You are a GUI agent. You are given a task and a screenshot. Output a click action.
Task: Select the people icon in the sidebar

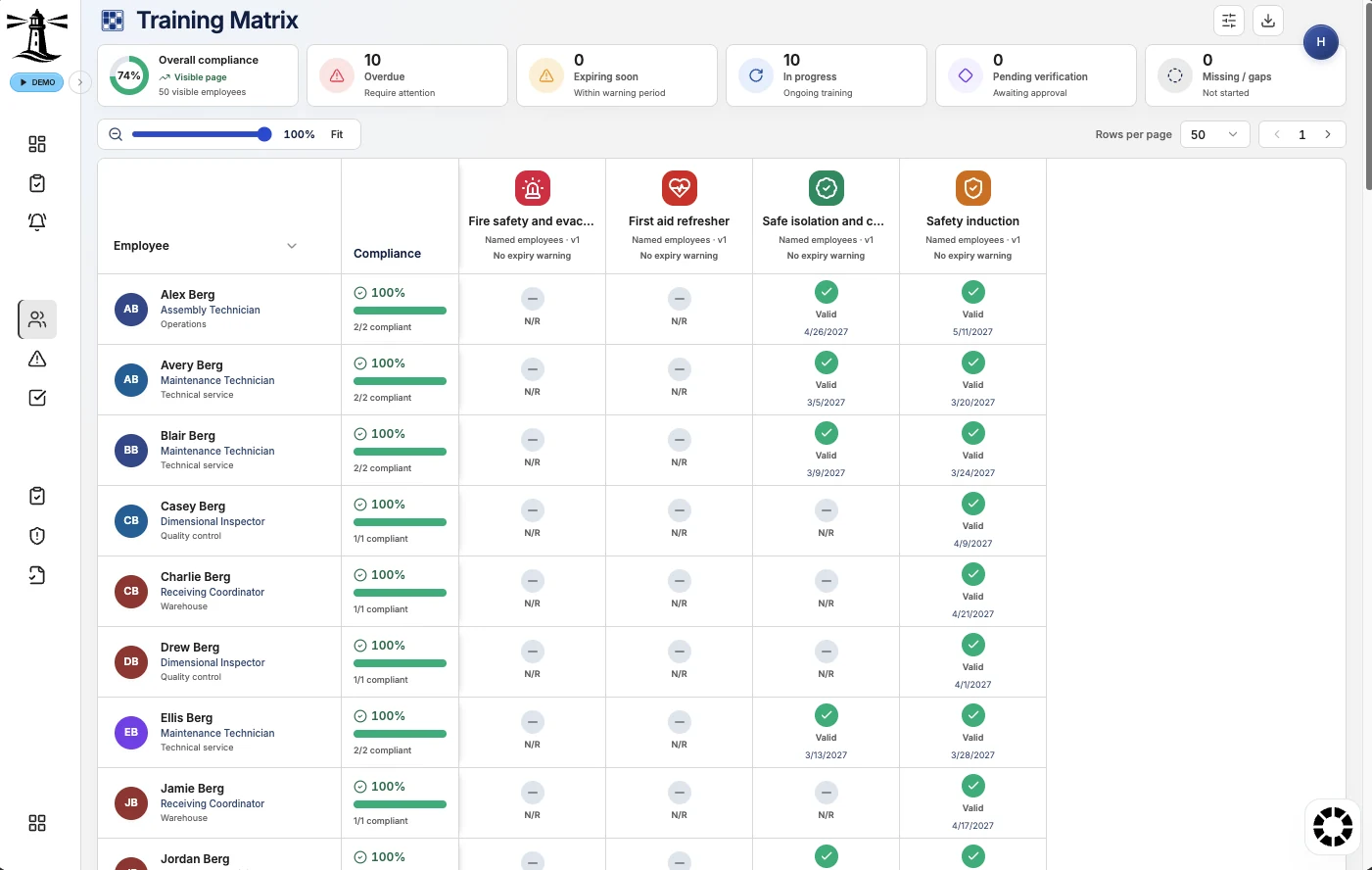pos(37,319)
